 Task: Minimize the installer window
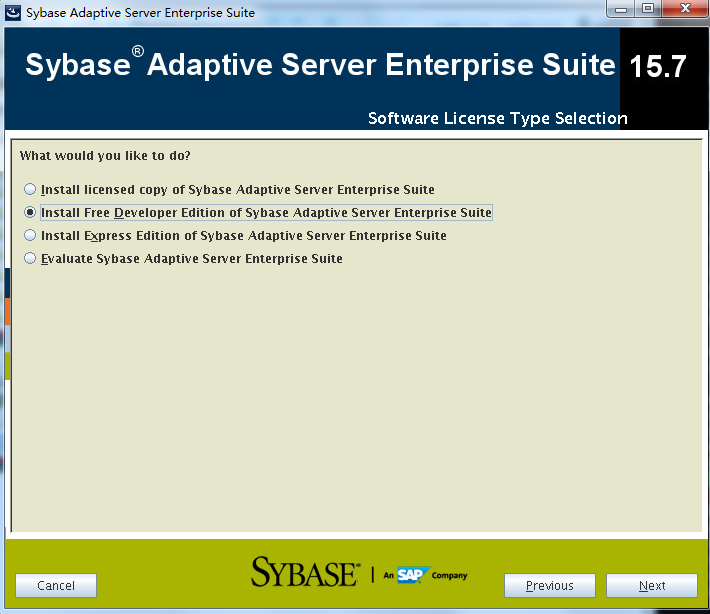(621, 9)
